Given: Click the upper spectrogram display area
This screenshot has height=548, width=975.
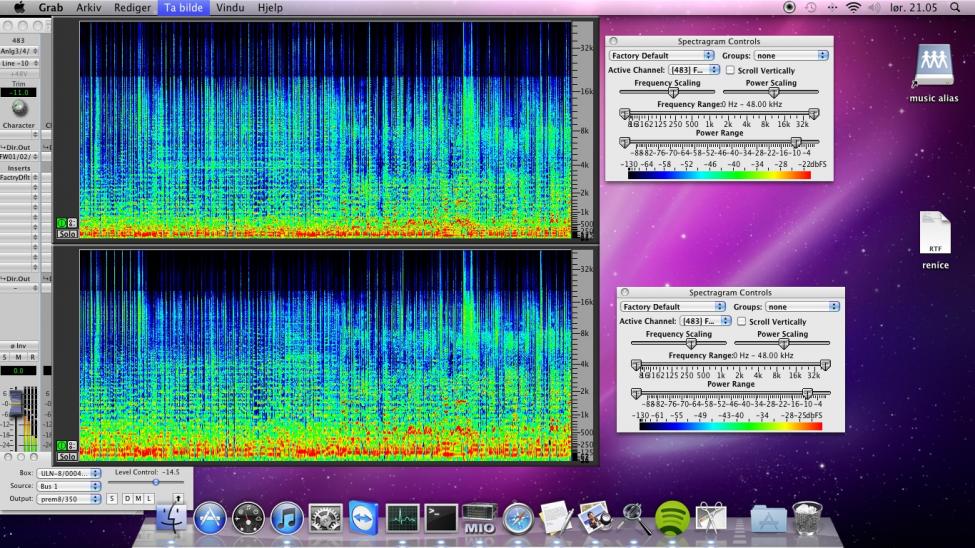Looking at the screenshot, I should tap(325, 130).
